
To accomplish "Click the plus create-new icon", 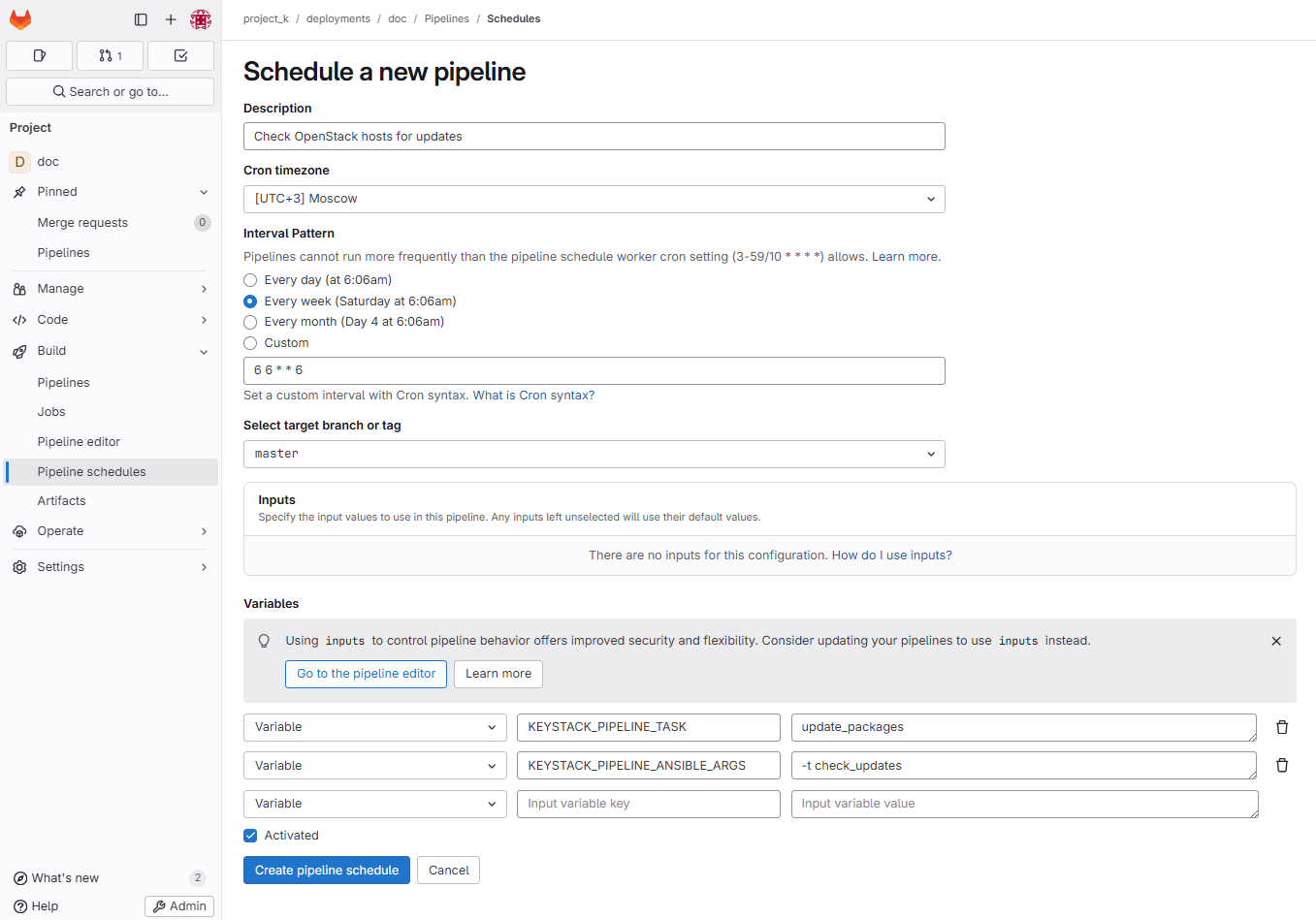I will tap(171, 19).
